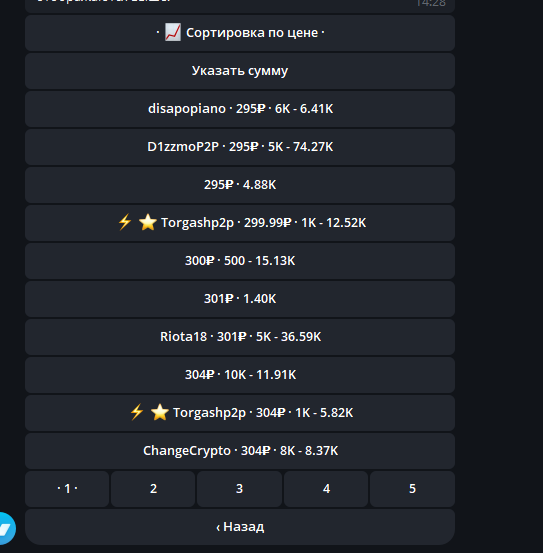Screen dimensions: 543x553
Task: Switch to page 3 of offers
Action: point(239,489)
